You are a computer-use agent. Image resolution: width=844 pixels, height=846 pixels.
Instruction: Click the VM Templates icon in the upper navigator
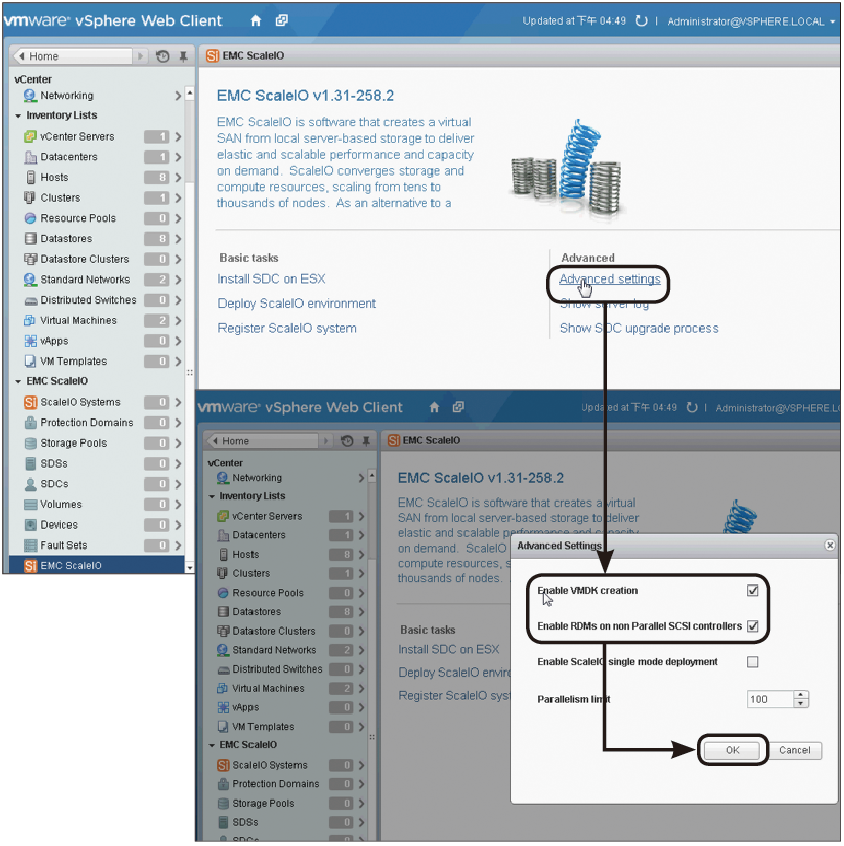31,361
